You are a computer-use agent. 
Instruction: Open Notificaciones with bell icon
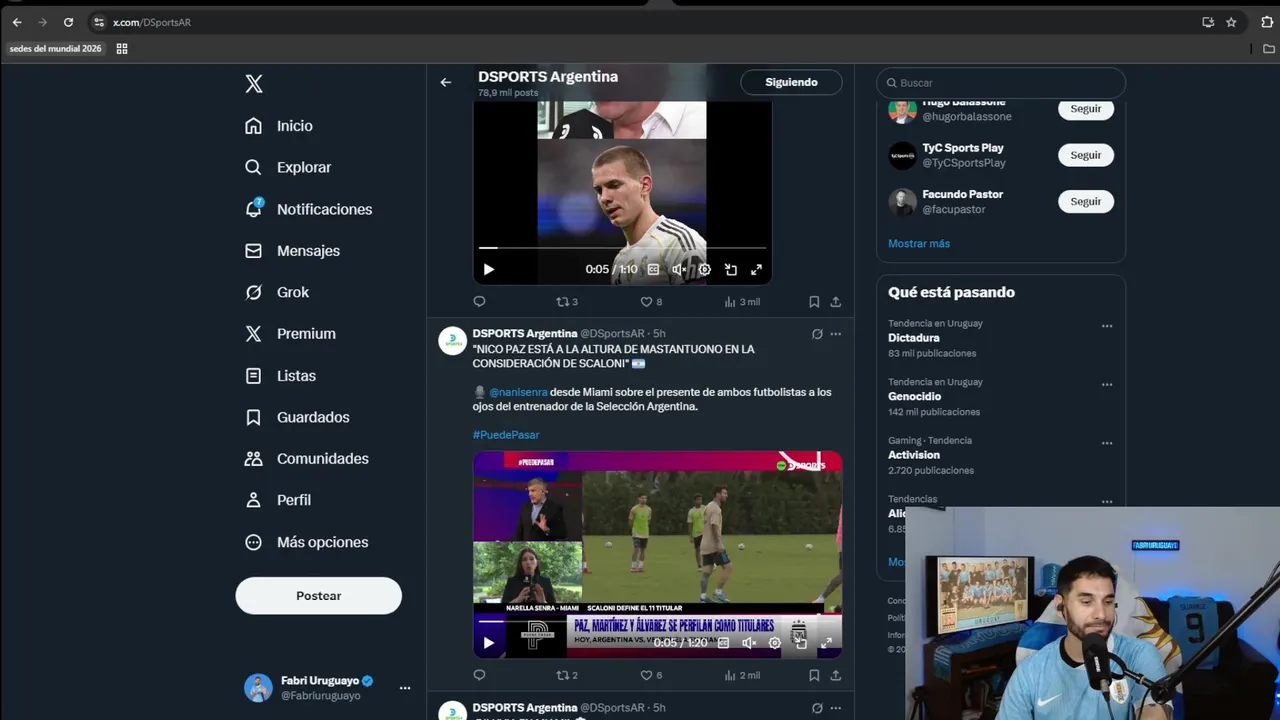(x=309, y=209)
